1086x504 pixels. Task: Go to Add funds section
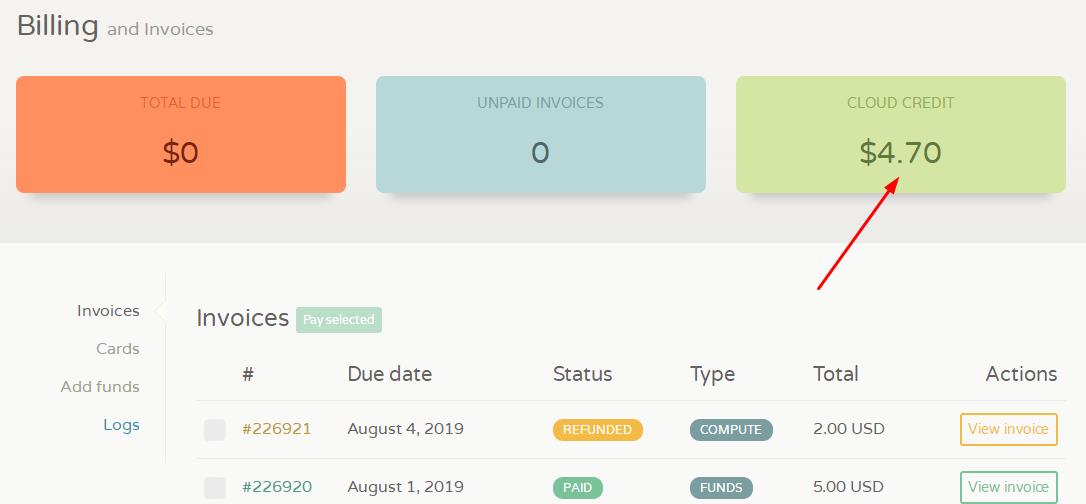point(100,387)
